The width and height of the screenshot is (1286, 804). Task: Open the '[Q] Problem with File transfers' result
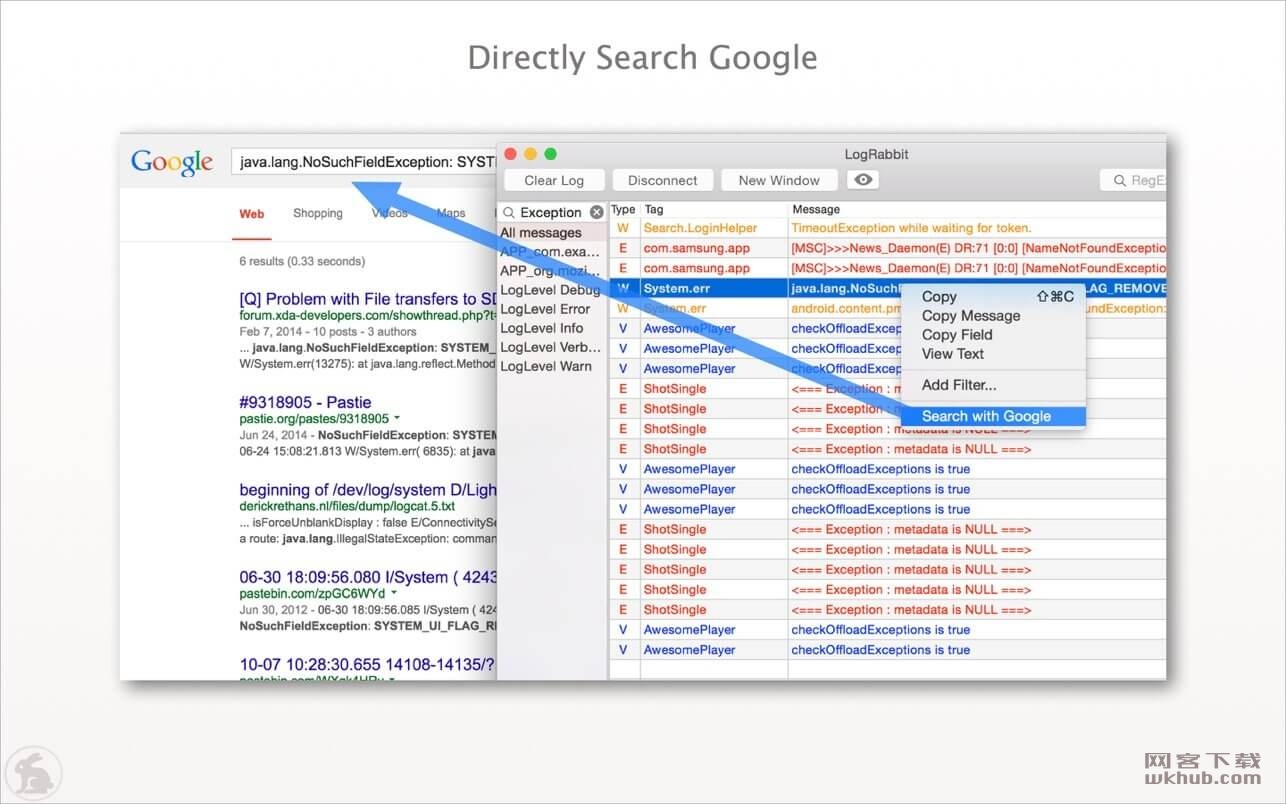tap(368, 299)
